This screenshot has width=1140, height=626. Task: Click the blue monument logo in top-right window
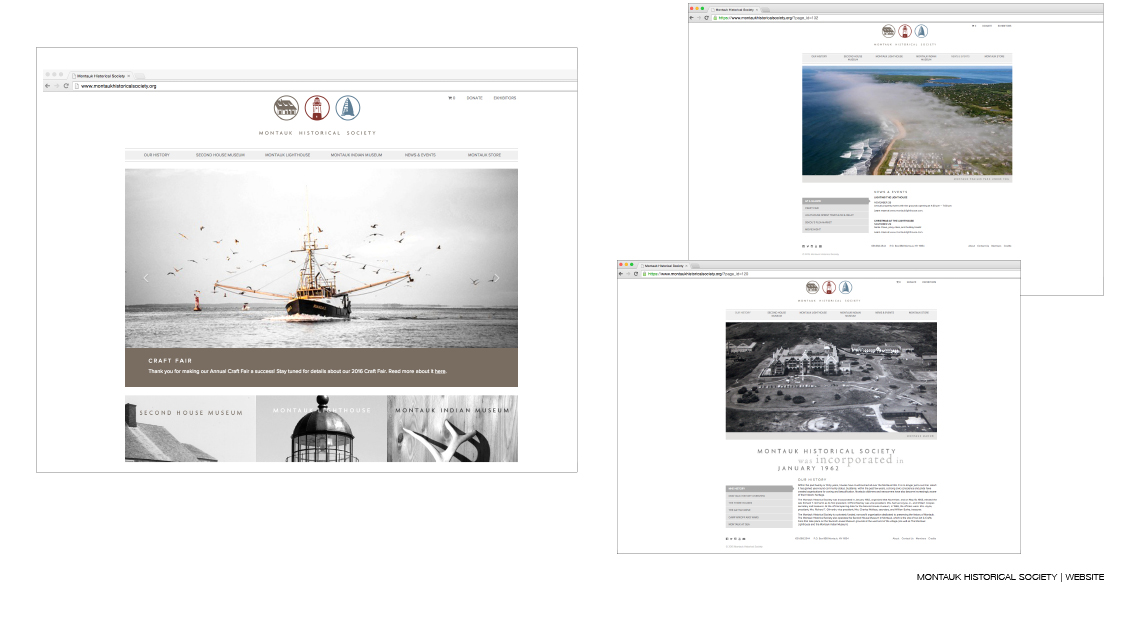(921, 31)
